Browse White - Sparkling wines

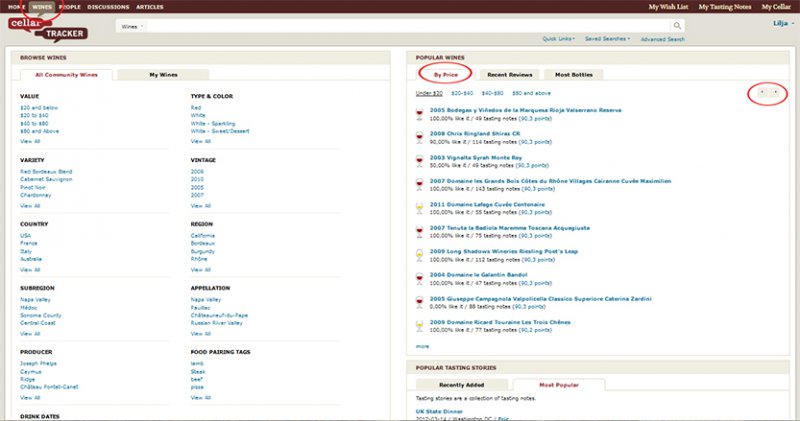coord(213,123)
